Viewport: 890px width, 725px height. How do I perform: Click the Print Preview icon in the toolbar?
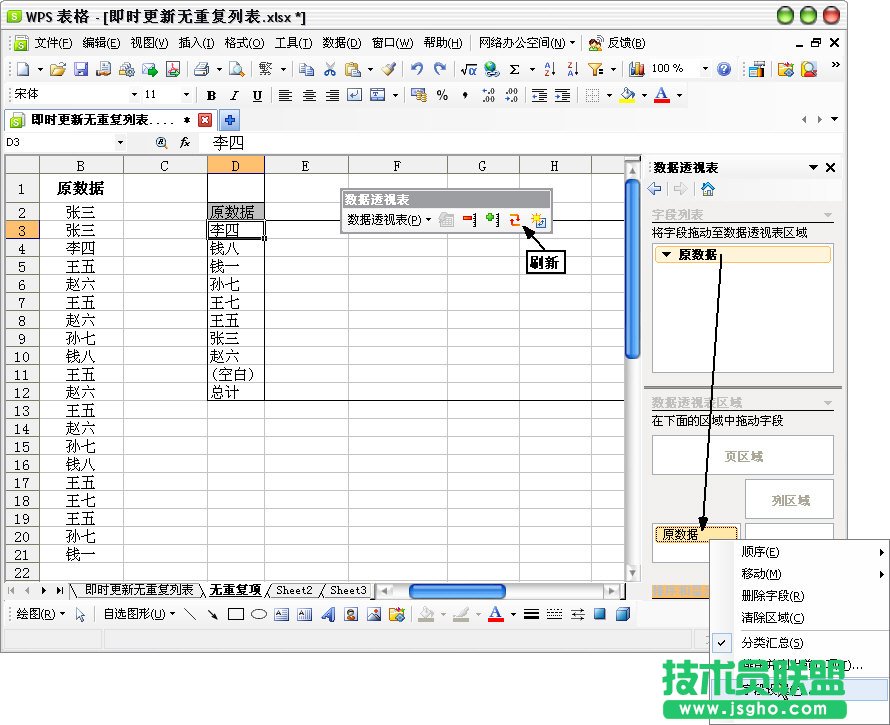(x=234, y=69)
